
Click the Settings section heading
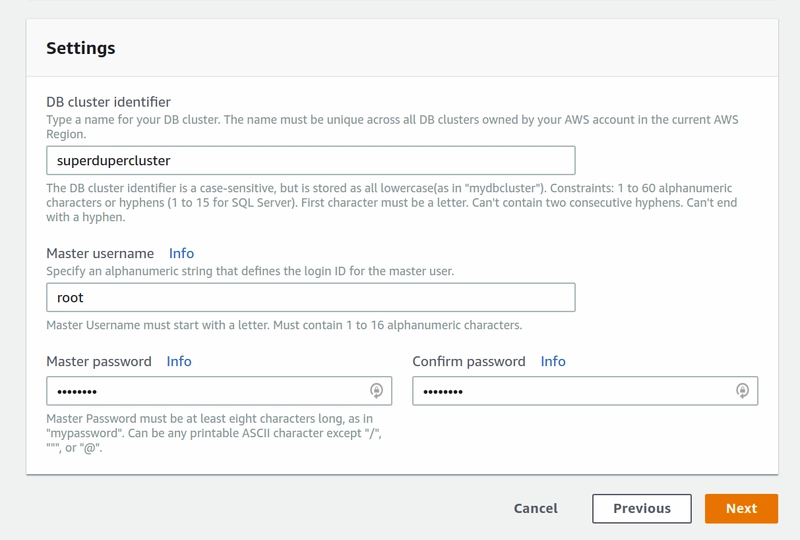[81, 48]
